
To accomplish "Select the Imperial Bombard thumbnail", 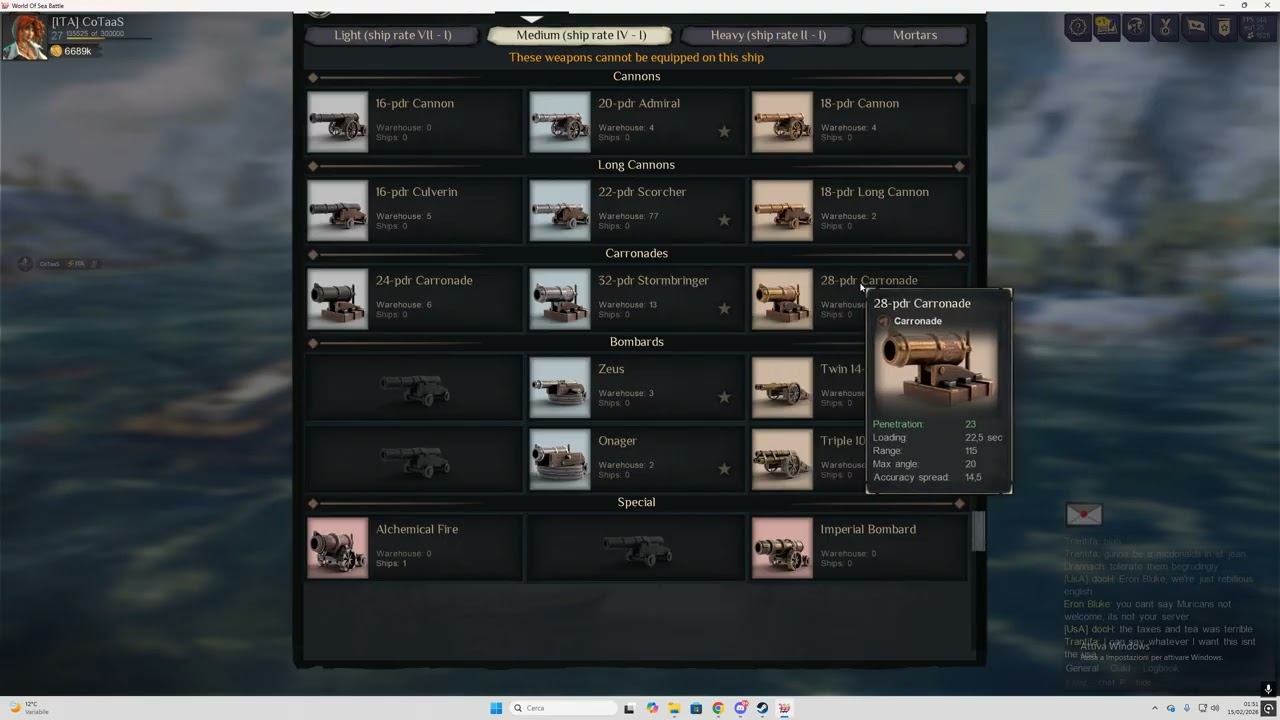I will (782, 548).
